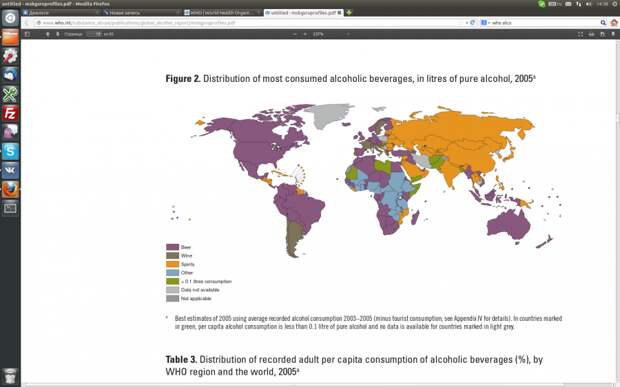Click the purple Beer legend swatch
620x387 pixels.
pyautogui.click(x=172, y=247)
